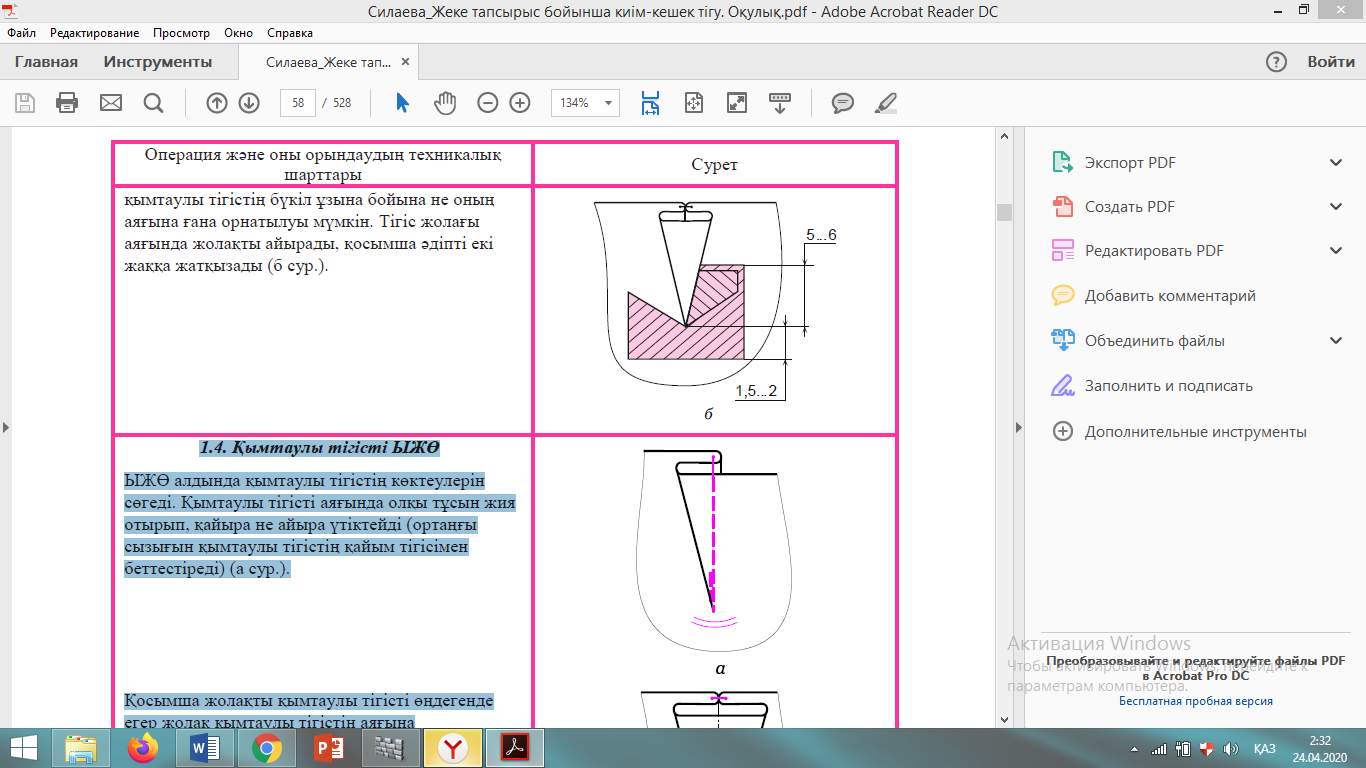Click the zoom out minus icon

(x=487, y=102)
